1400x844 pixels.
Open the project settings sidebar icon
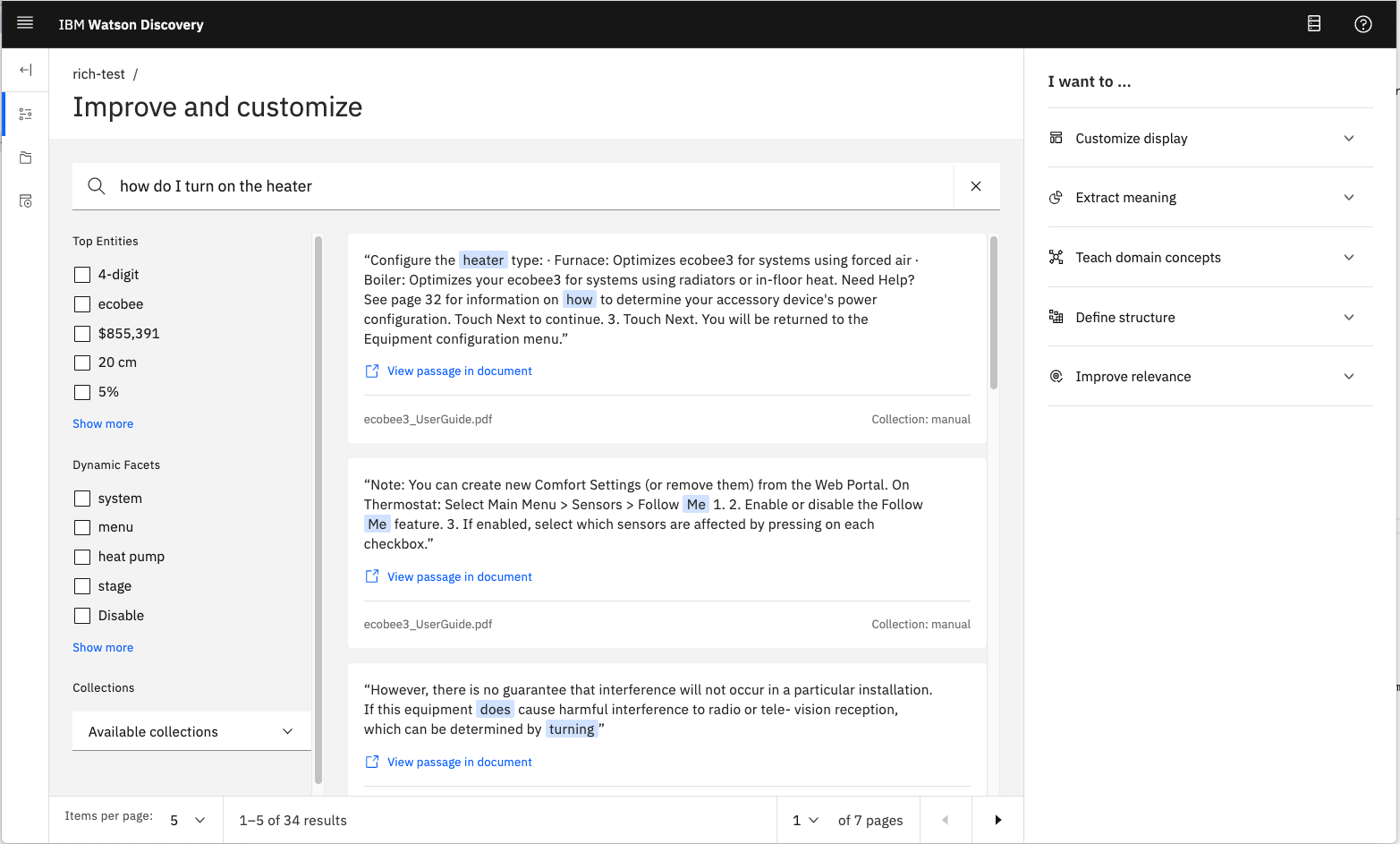click(x=26, y=201)
